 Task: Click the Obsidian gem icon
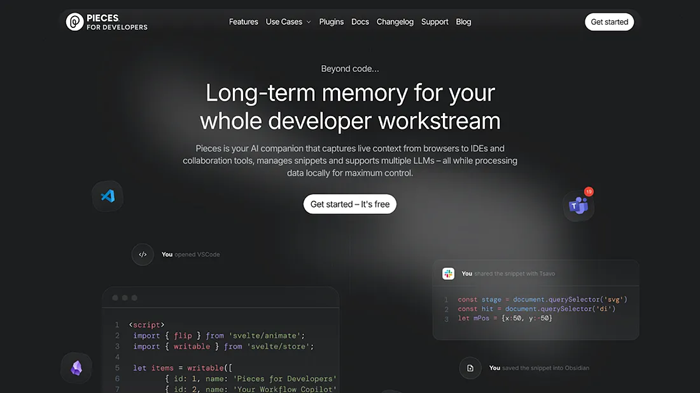click(76, 368)
